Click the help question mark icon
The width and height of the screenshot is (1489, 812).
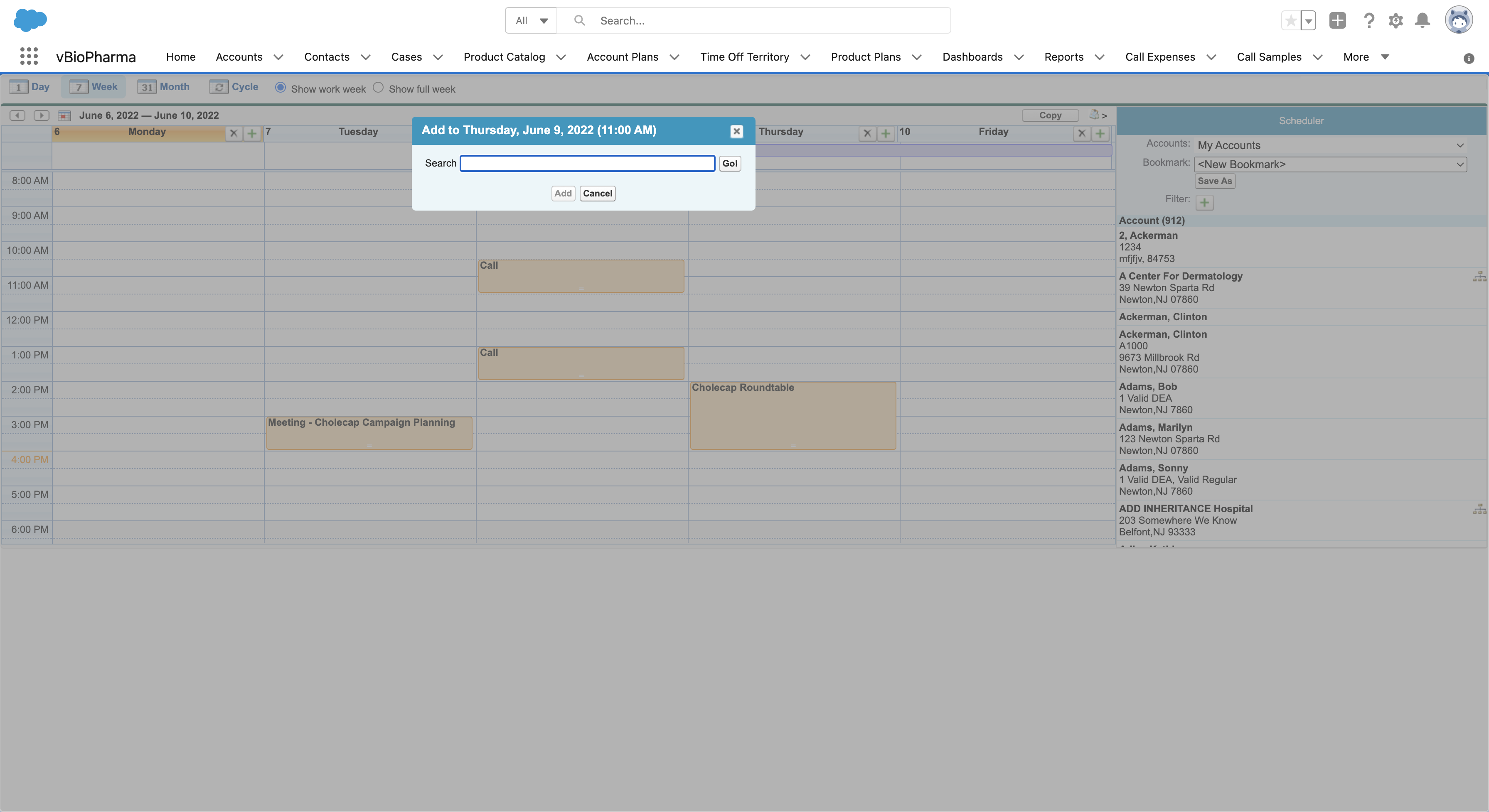point(1368,21)
